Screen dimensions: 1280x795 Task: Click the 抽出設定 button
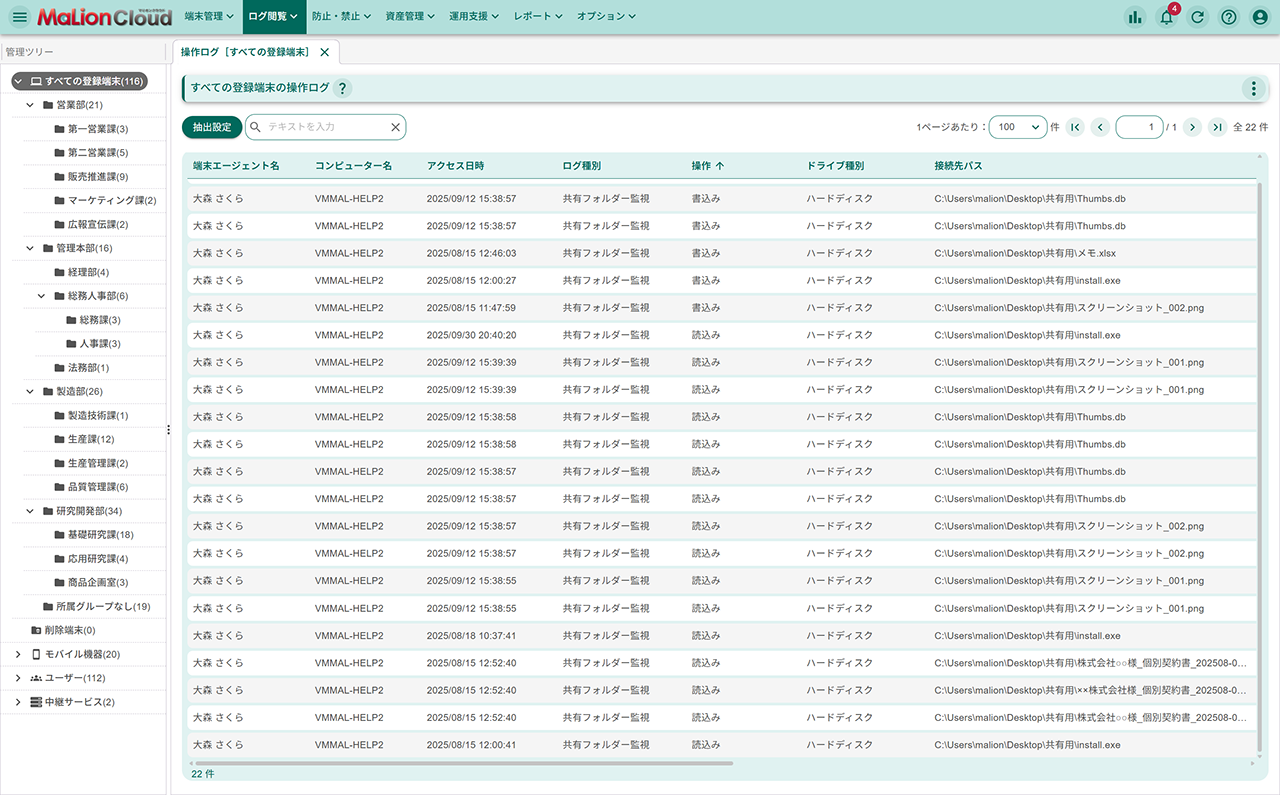(212, 127)
